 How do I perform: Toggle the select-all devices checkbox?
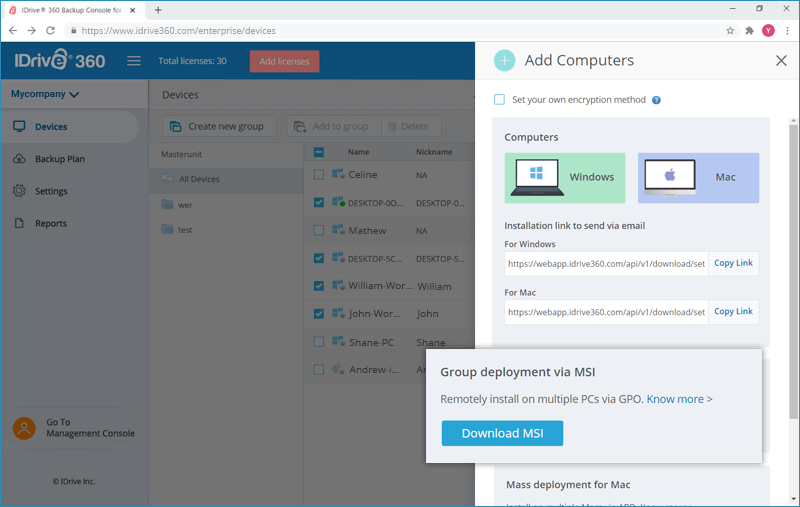coord(319,152)
